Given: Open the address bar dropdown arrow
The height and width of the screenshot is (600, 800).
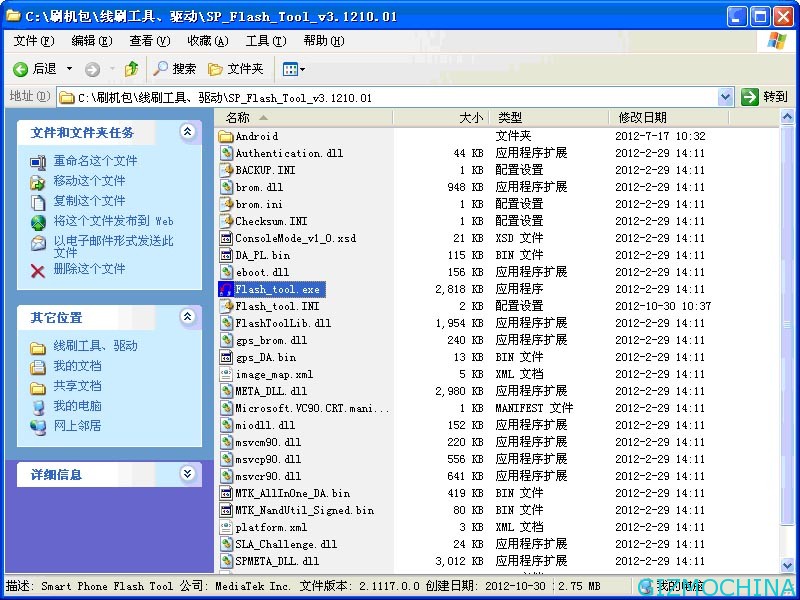Looking at the screenshot, I should 726,96.
